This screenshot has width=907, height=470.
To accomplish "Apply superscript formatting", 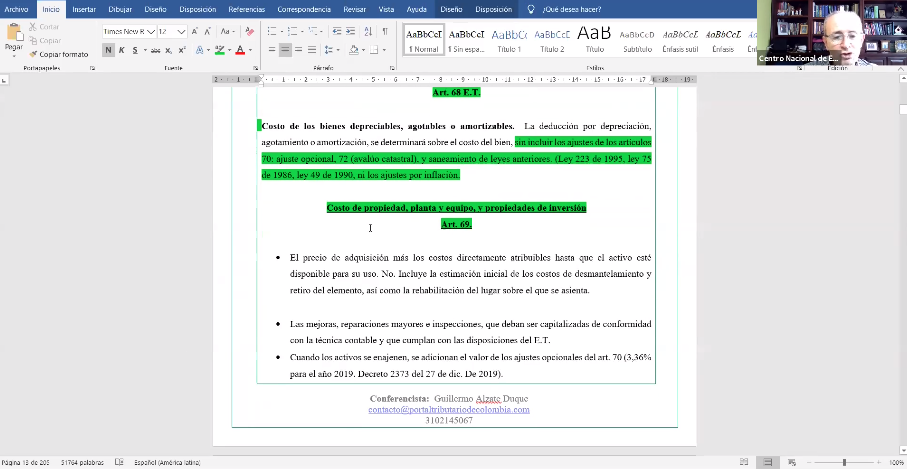I will coord(182,50).
